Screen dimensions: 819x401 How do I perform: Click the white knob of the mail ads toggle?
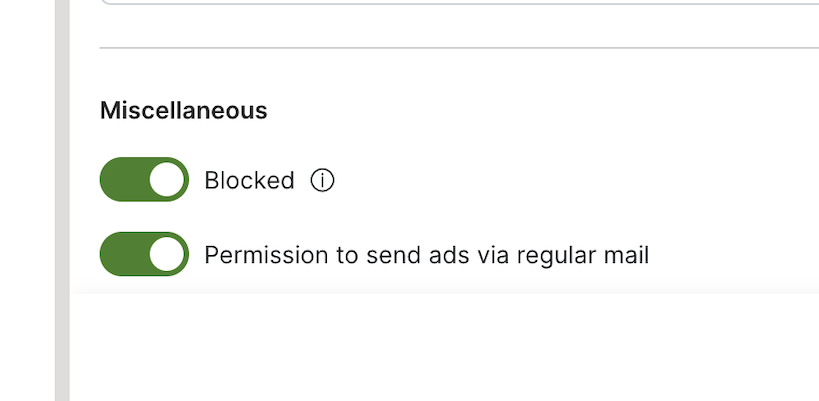click(x=168, y=255)
